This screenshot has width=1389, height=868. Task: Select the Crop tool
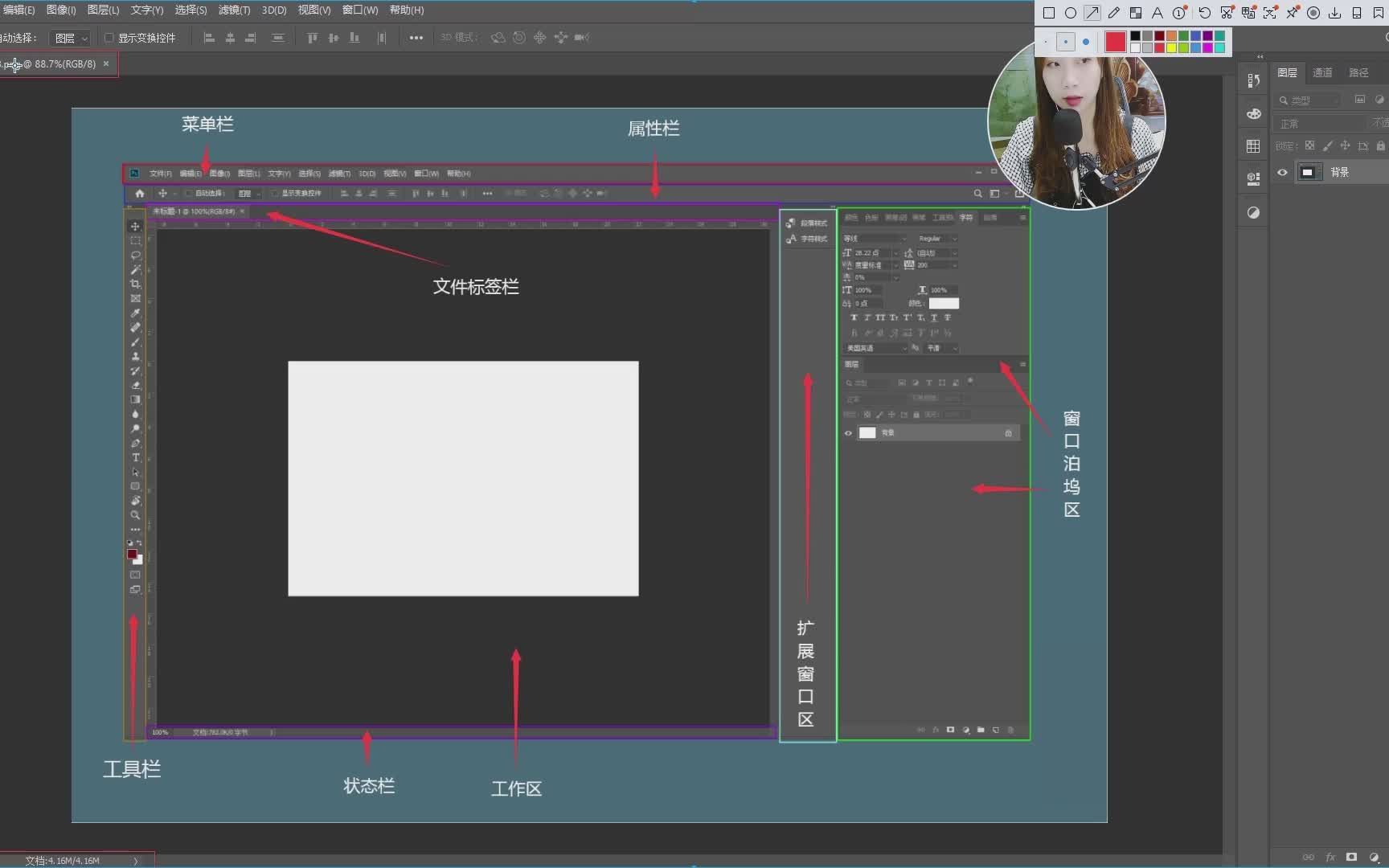click(135, 283)
